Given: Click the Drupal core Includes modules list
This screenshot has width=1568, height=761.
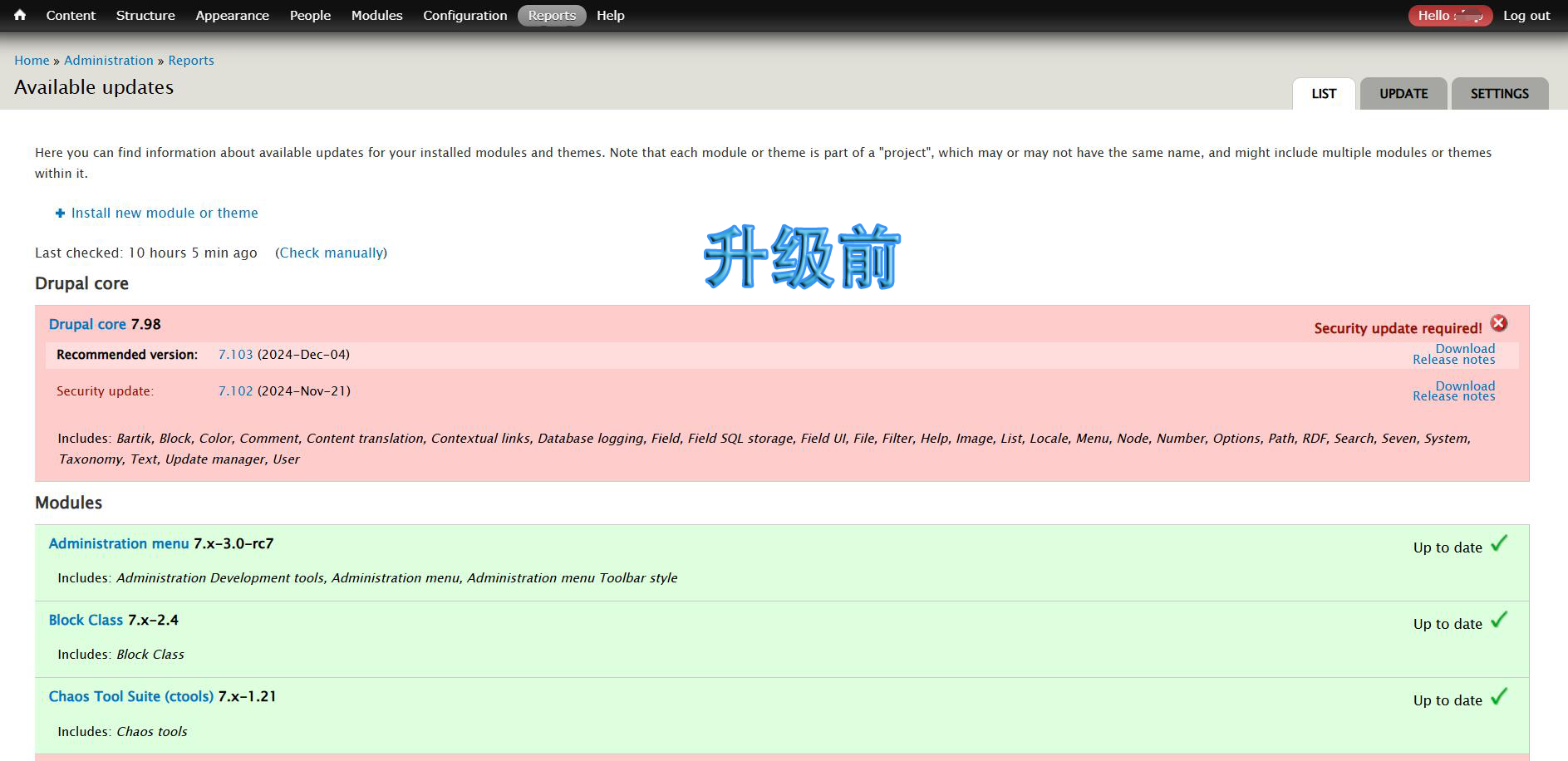Looking at the screenshot, I should [764, 449].
